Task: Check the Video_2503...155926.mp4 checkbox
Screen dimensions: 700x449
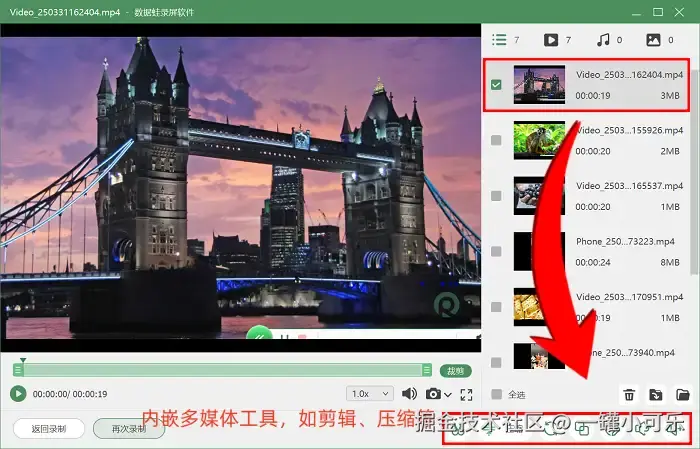Action: [x=496, y=140]
